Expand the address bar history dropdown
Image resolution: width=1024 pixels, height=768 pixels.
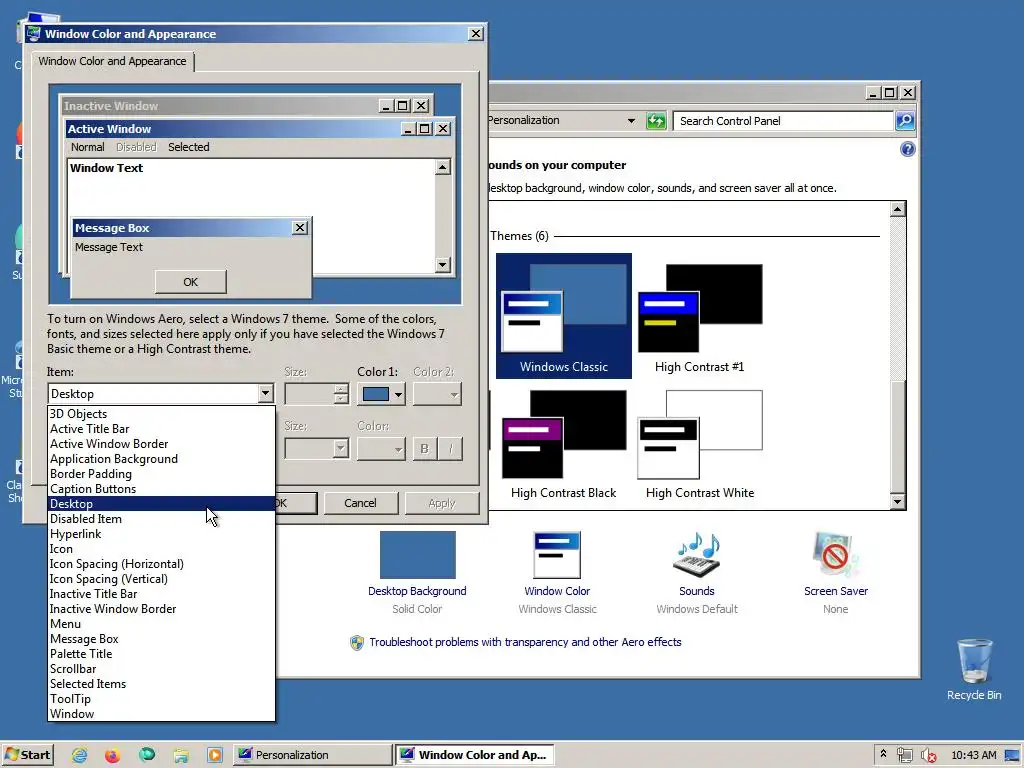631,121
